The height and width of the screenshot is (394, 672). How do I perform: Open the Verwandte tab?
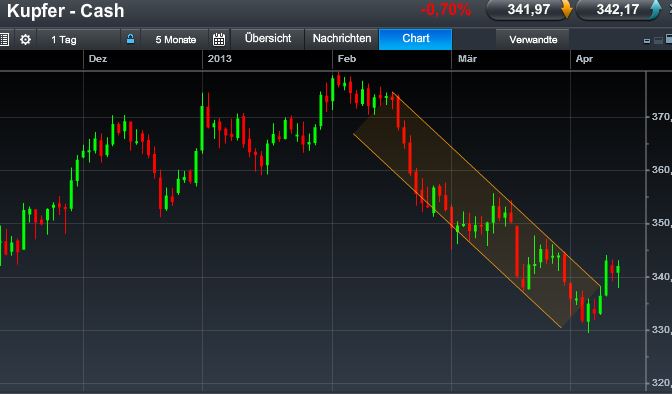pyautogui.click(x=533, y=39)
